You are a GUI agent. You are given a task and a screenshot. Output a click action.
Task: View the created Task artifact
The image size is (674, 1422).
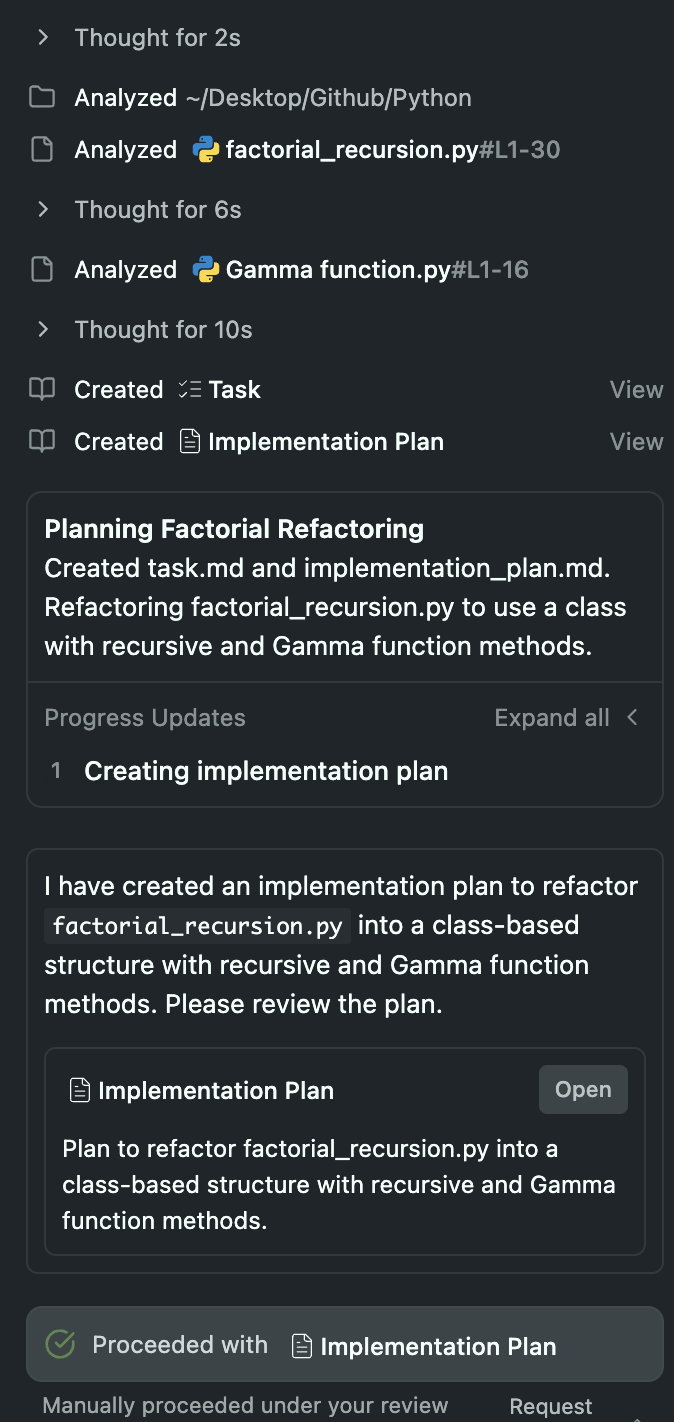click(637, 390)
